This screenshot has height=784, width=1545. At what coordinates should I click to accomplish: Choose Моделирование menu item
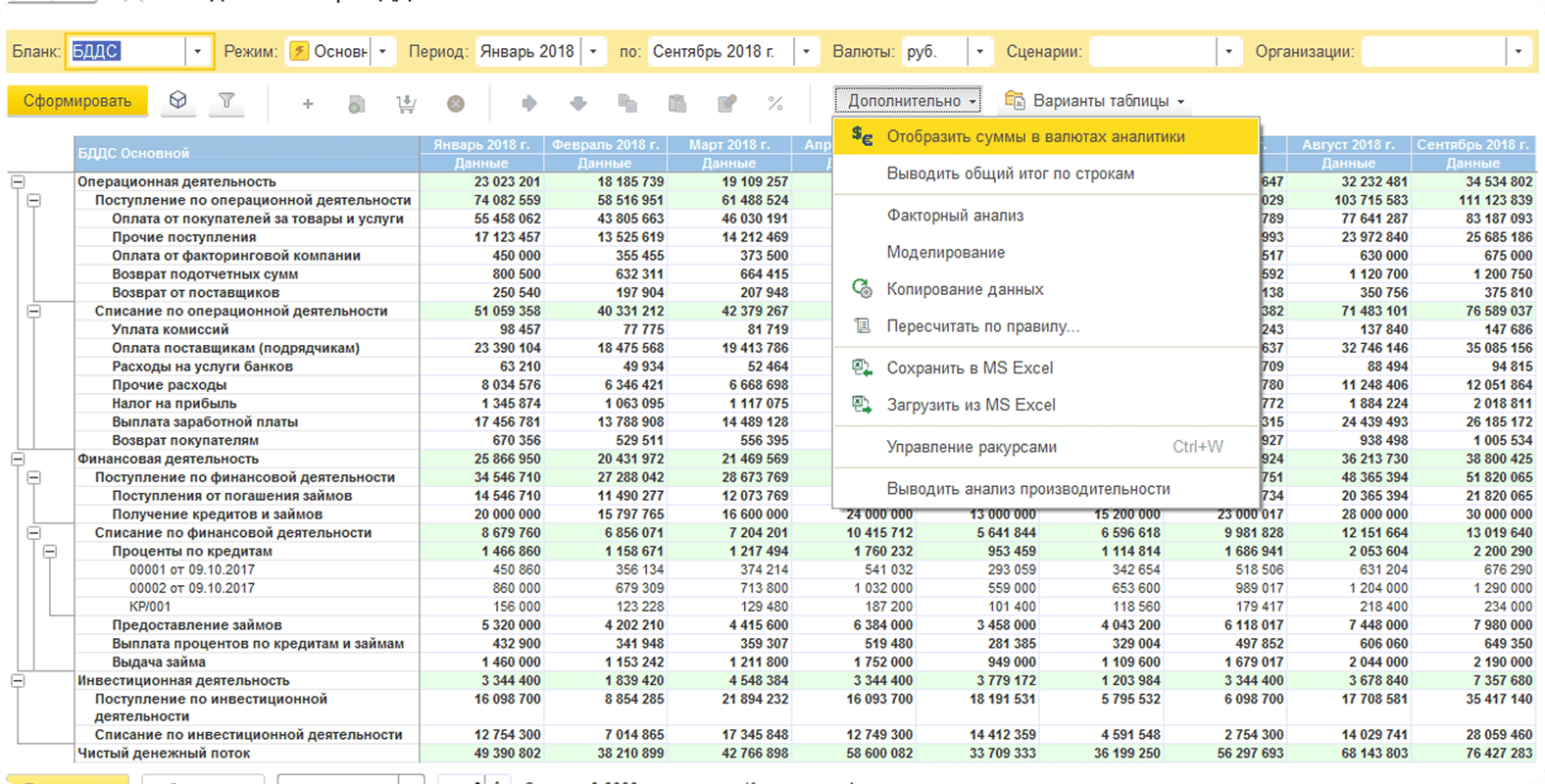[x=1045, y=252]
